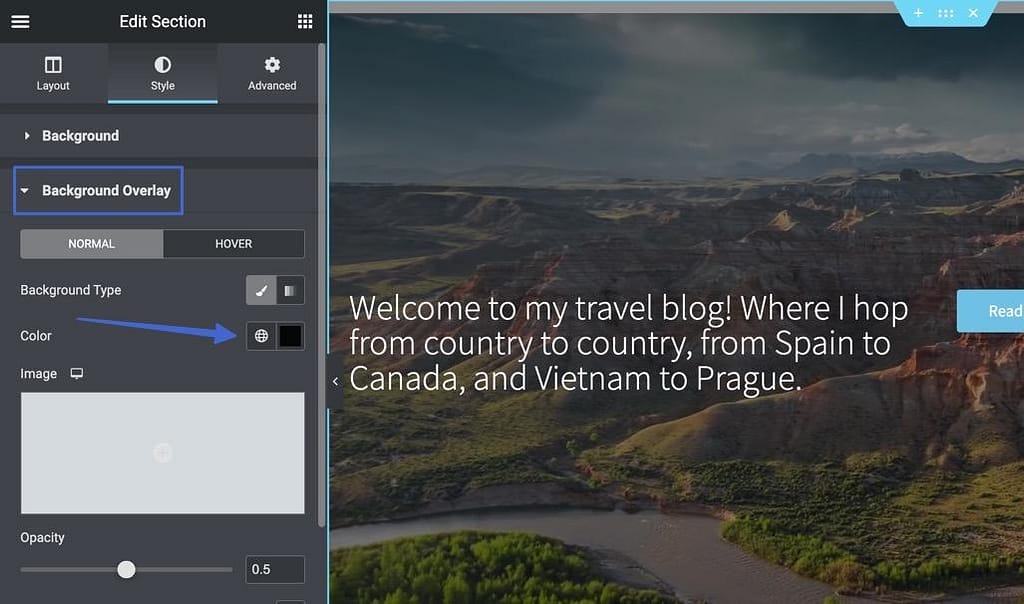Switch to the Layout tab
This screenshot has height=604, width=1024.
pos(53,73)
